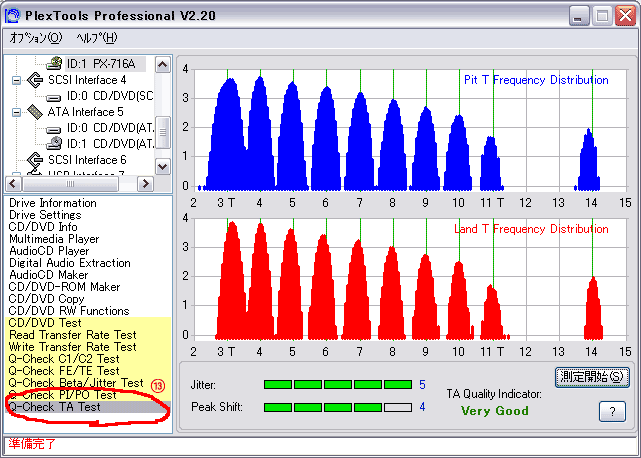
Task: Click the 測定開始(S) button
Action: (592, 377)
